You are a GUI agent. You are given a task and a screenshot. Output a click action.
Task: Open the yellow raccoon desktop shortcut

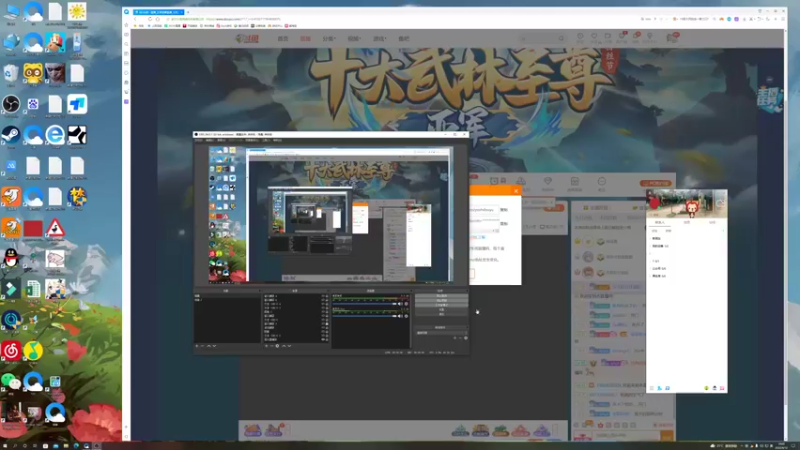pos(33,73)
